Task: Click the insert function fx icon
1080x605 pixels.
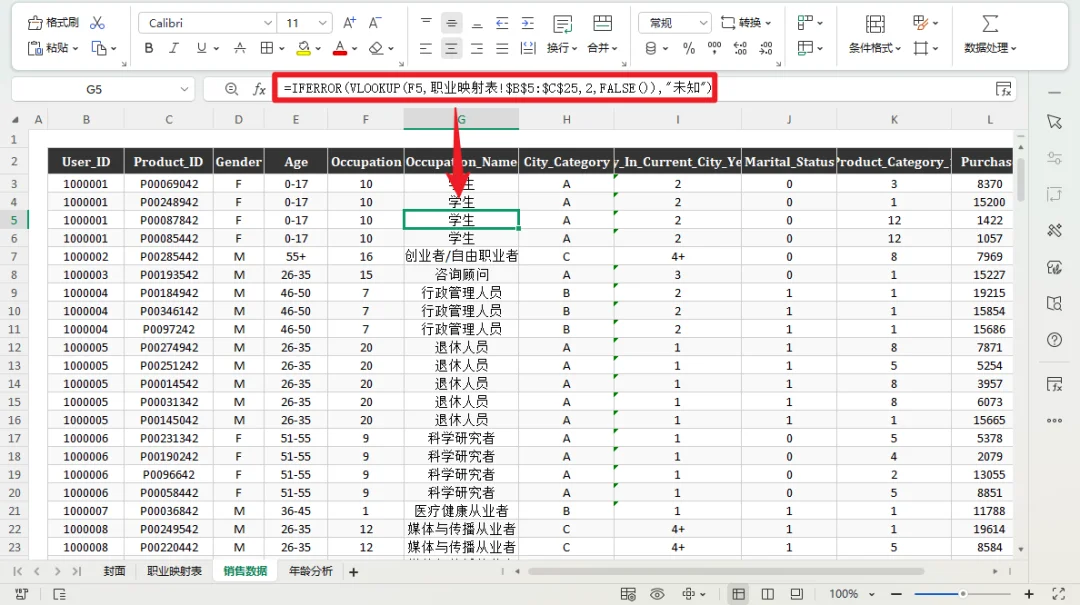Action: coord(259,89)
